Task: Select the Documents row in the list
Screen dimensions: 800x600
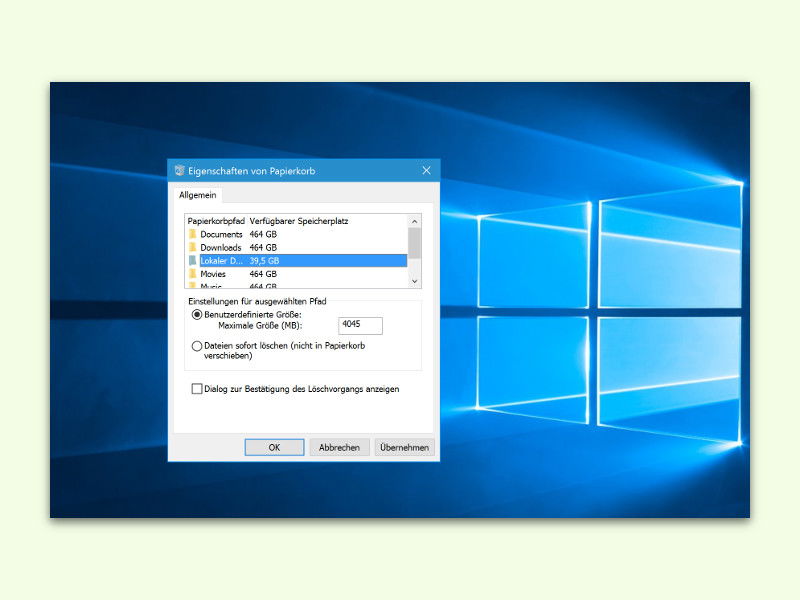Action: click(x=297, y=234)
